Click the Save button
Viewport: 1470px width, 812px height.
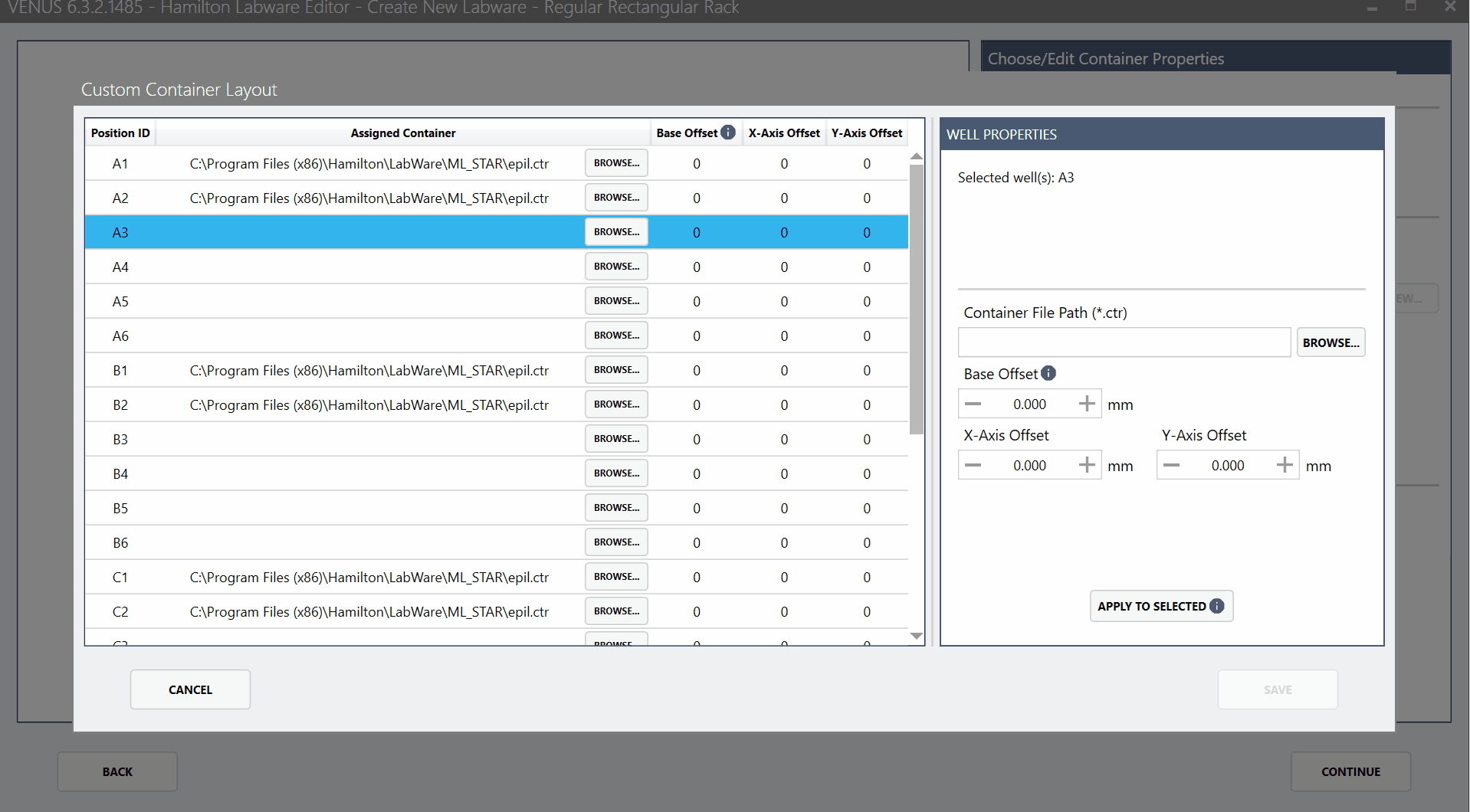coord(1278,689)
